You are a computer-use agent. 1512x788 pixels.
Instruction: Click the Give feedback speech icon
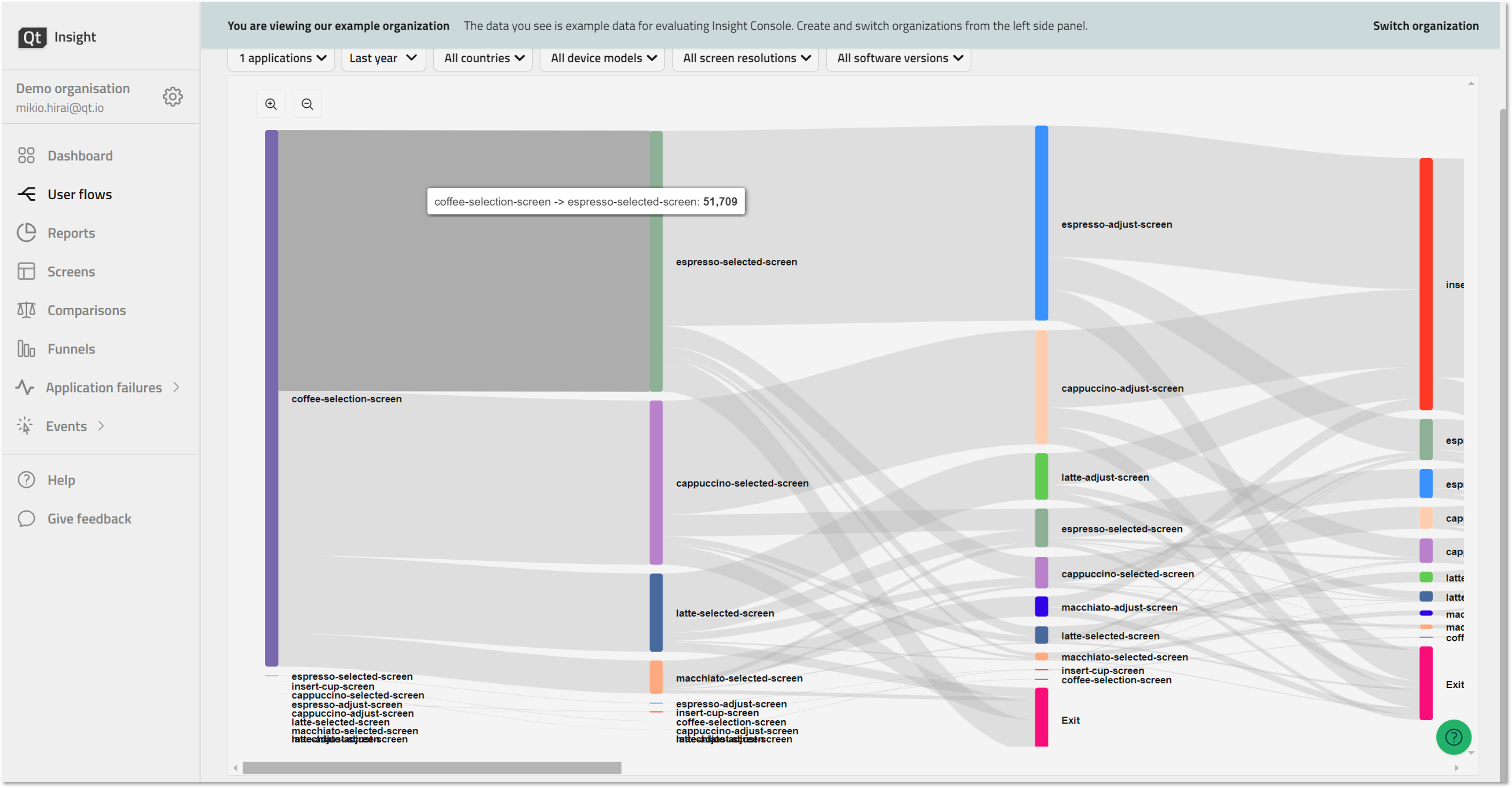[26, 519]
